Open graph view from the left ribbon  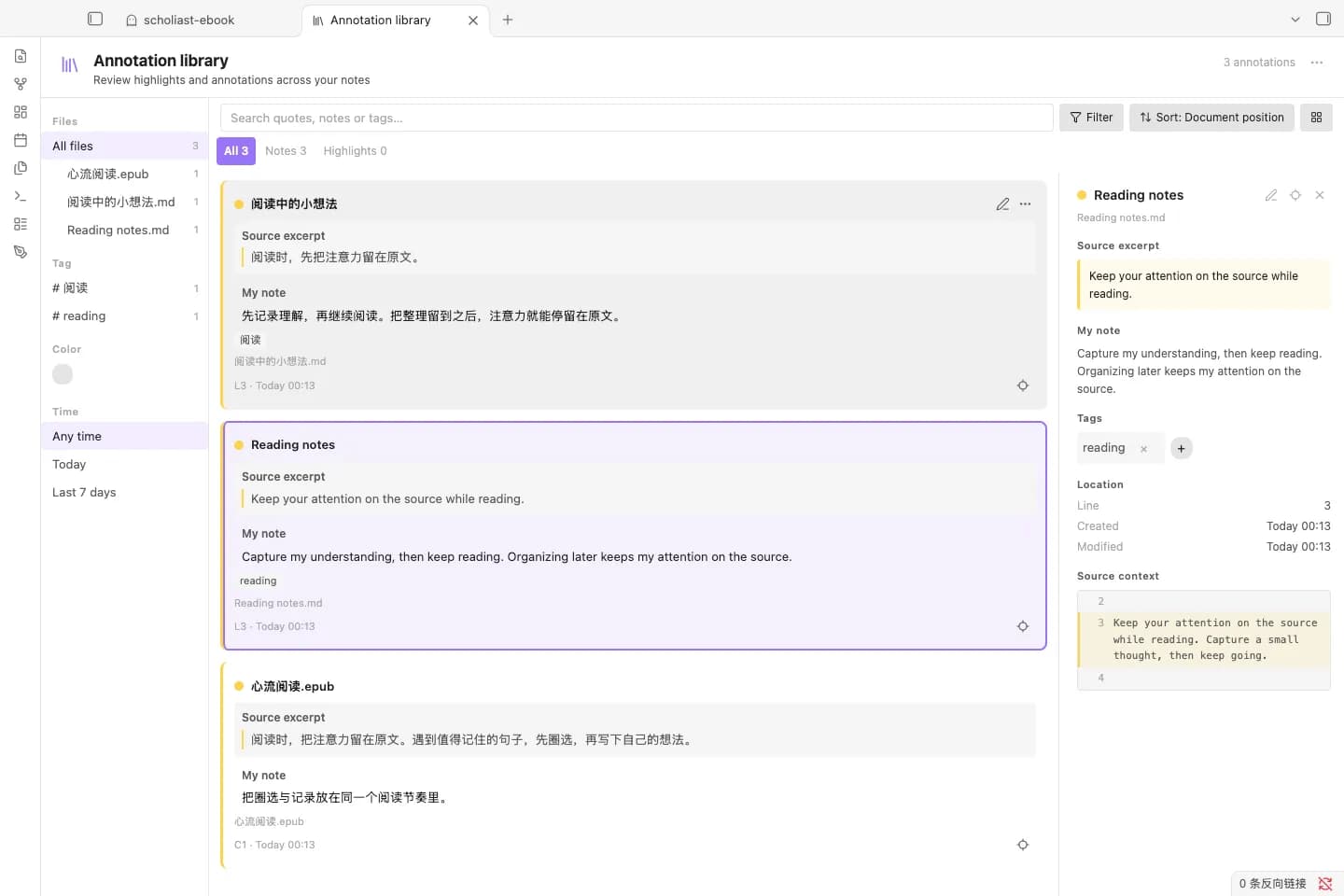point(21,84)
